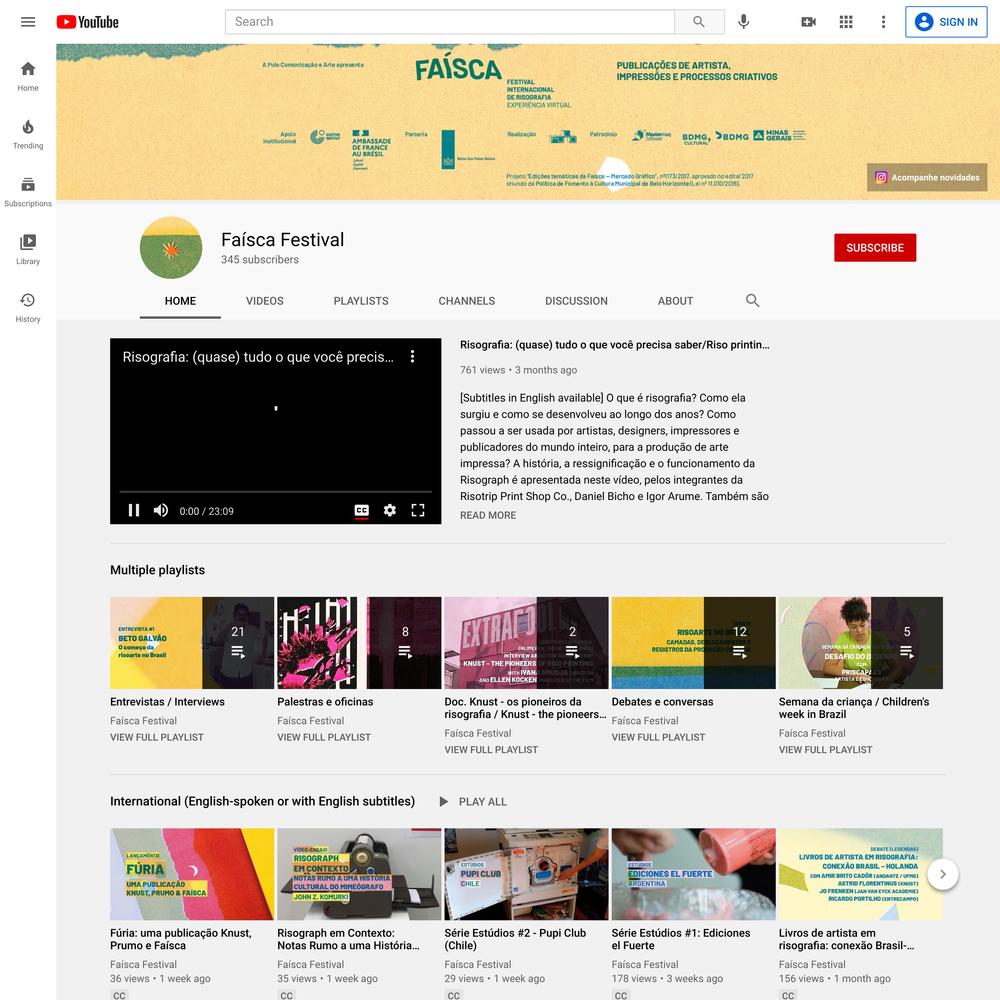Open the Fúria video thumbnail
This screenshot has width=1000, height=1000.
tap(192, 874)
